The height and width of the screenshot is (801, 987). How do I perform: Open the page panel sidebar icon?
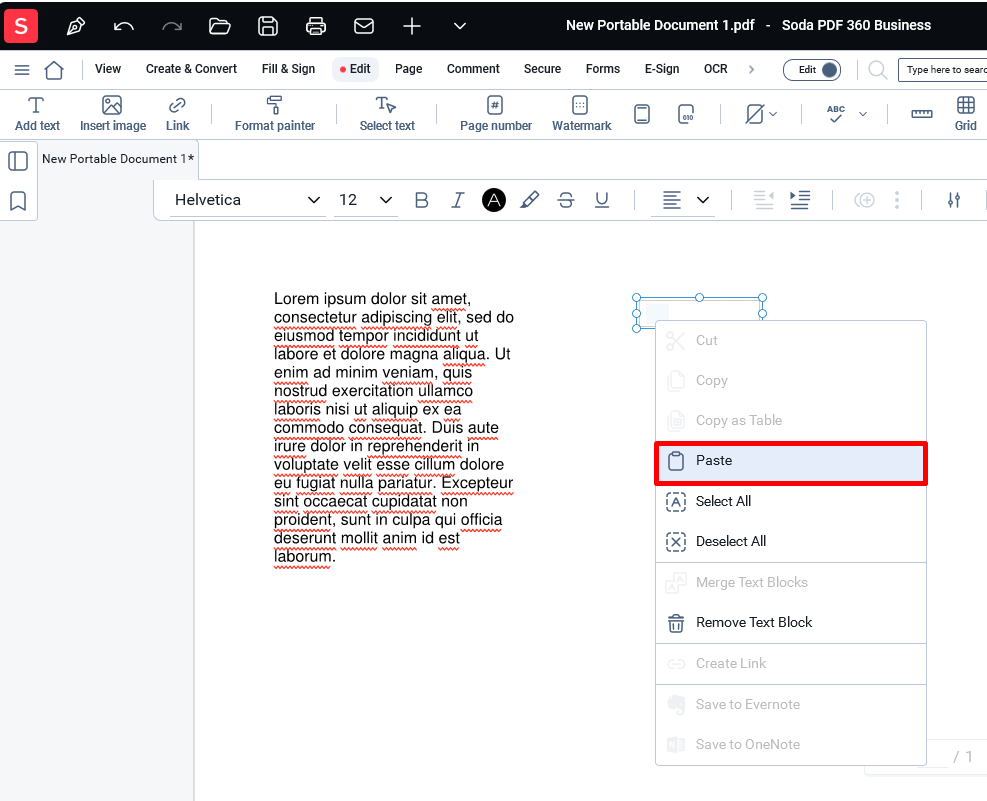pos(18,161)
